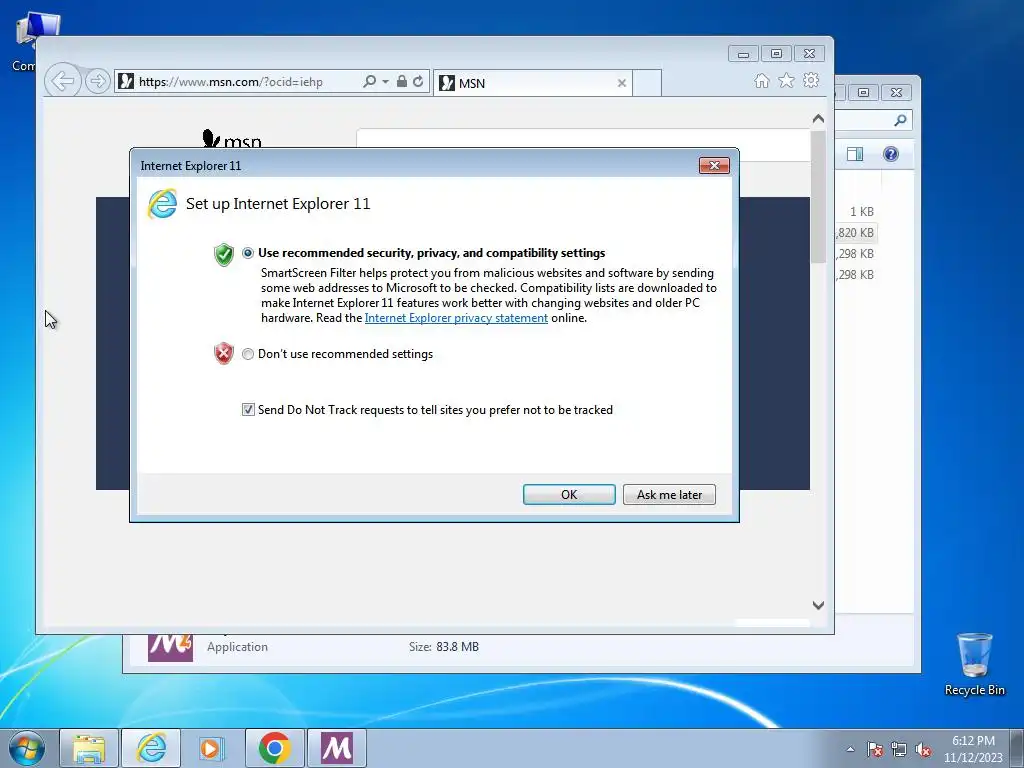The image size is (1024, 768).
Task: Open the clock showing 6:12 PM
Action: (972, 748)
